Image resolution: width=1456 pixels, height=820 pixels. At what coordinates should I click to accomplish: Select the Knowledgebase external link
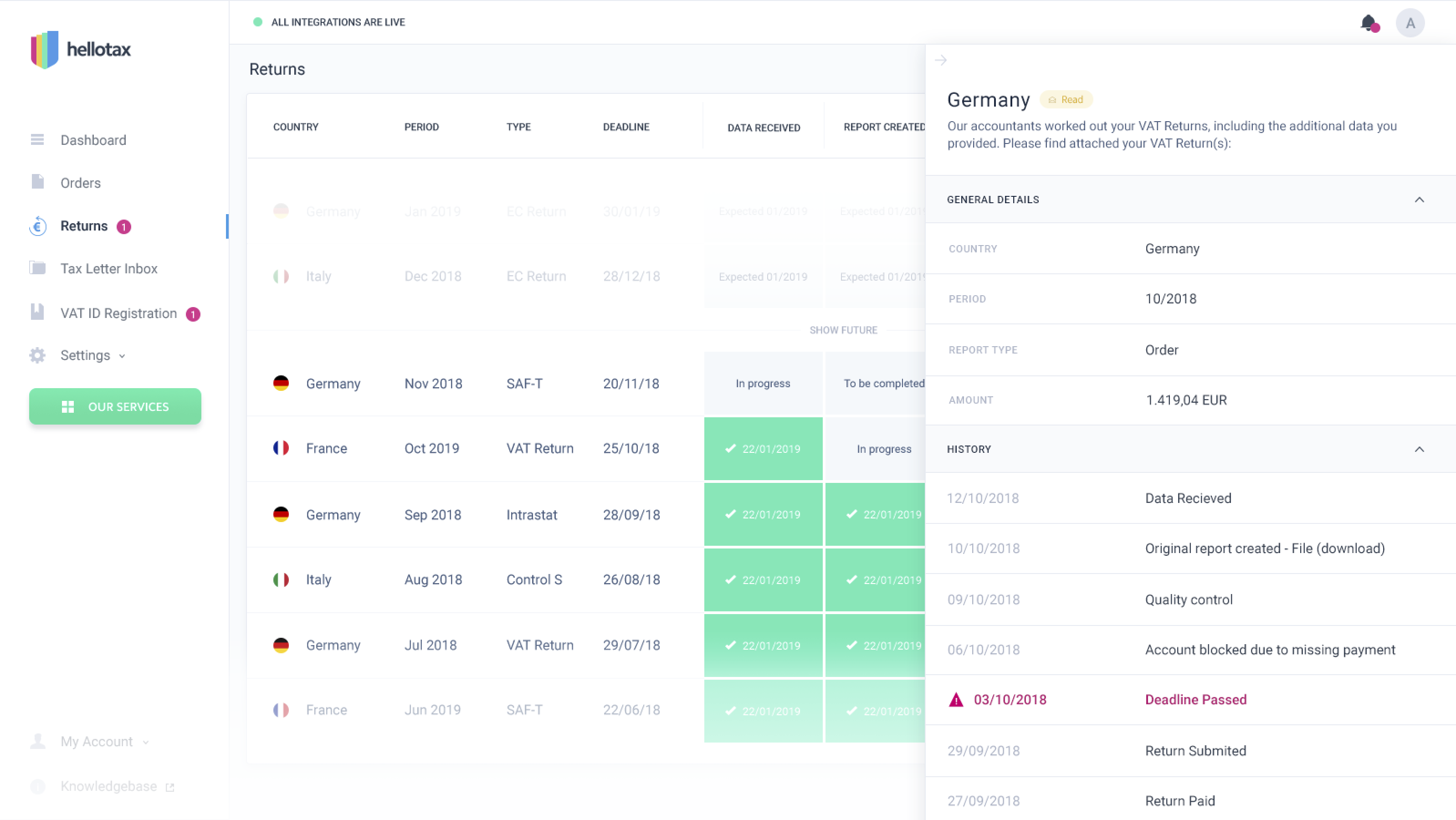click(x=113, y=786)
